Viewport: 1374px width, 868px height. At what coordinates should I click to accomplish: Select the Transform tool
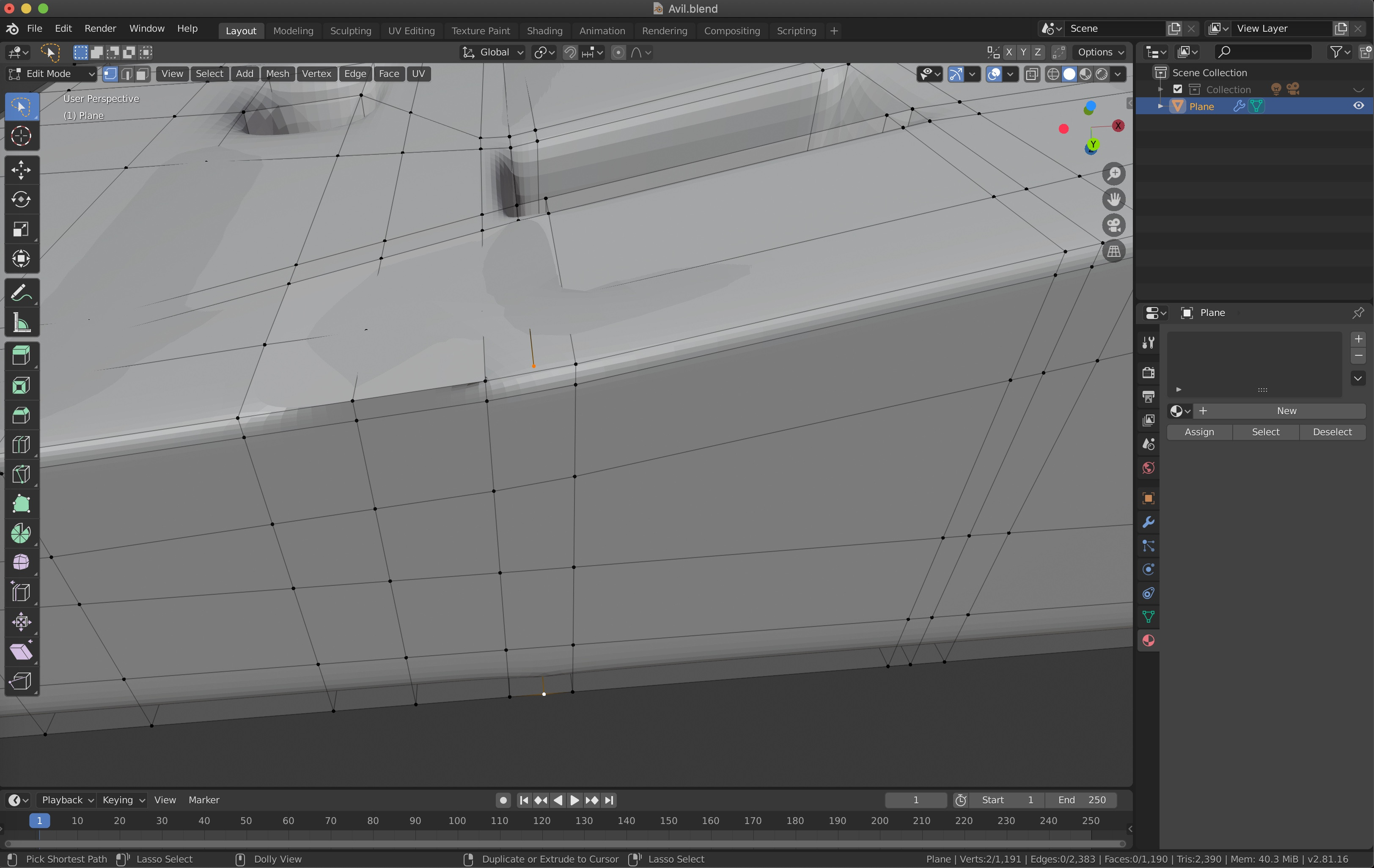tap(22, 258)
